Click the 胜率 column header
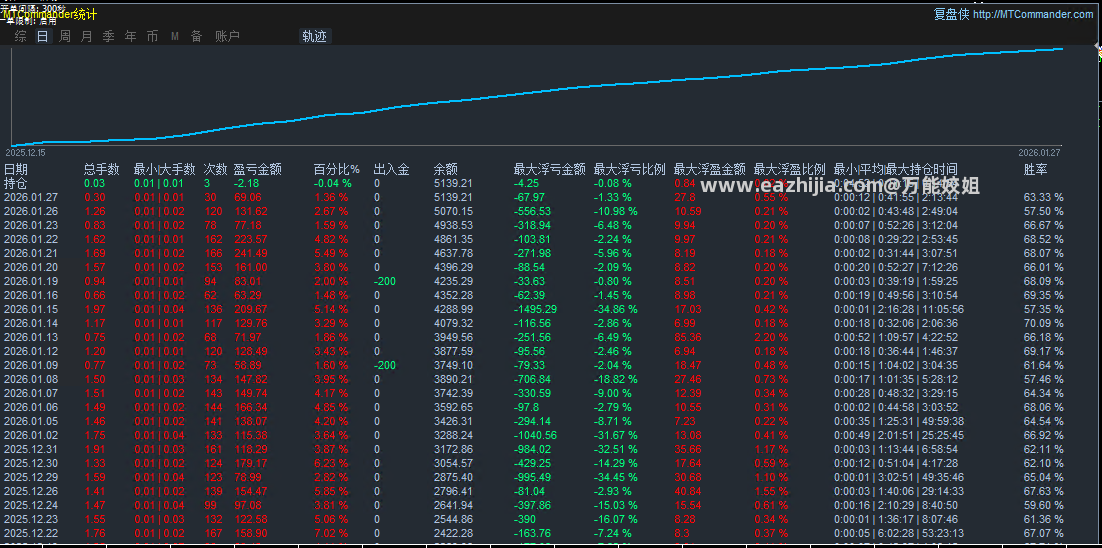Viewport: 1102px width, 548px height. 1036,169
